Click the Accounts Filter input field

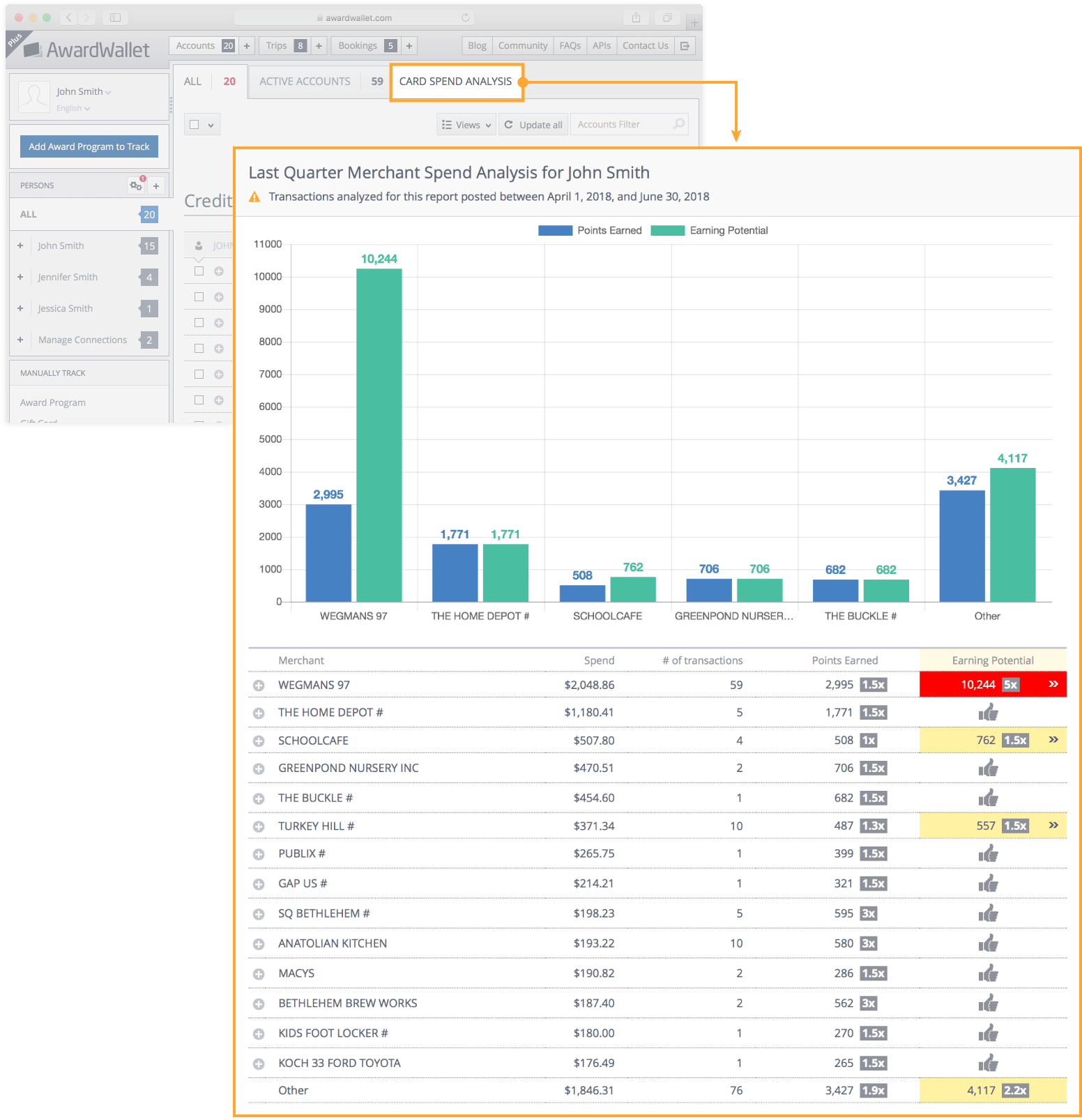629,125
